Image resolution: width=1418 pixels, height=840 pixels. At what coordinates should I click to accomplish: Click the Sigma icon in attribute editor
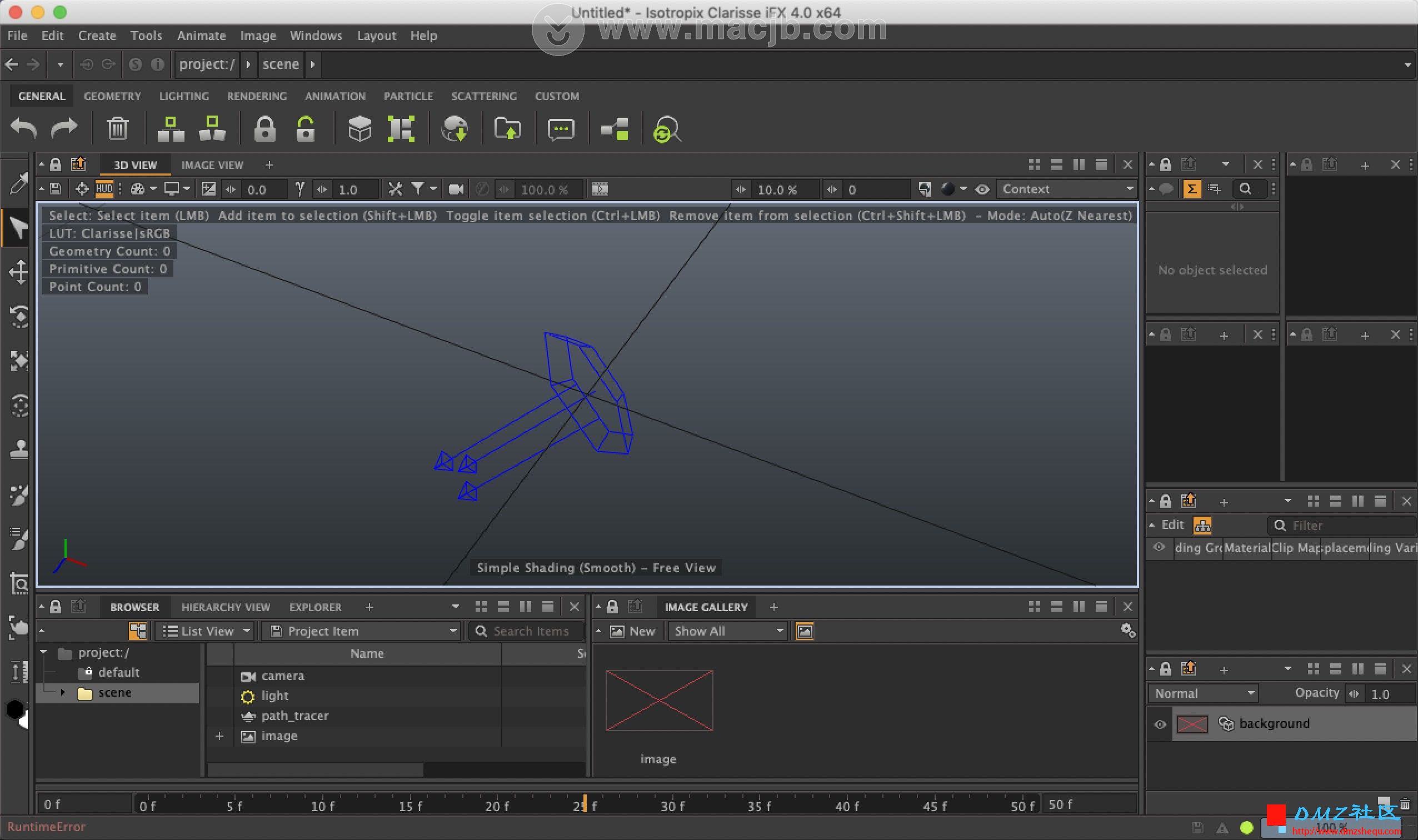(x=1191, y=189)
